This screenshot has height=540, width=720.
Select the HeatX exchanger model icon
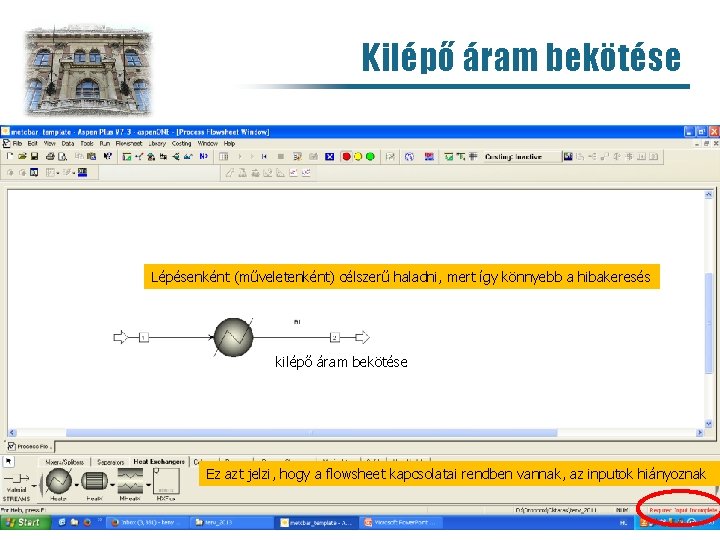point(95,481)
